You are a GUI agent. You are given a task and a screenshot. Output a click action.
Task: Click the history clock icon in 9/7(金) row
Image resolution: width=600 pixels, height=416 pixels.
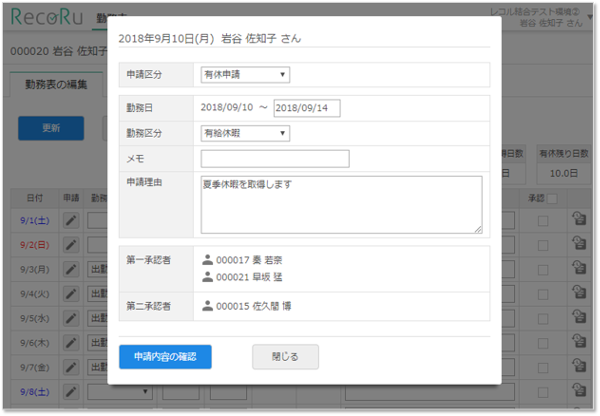[x=579, y=366]
